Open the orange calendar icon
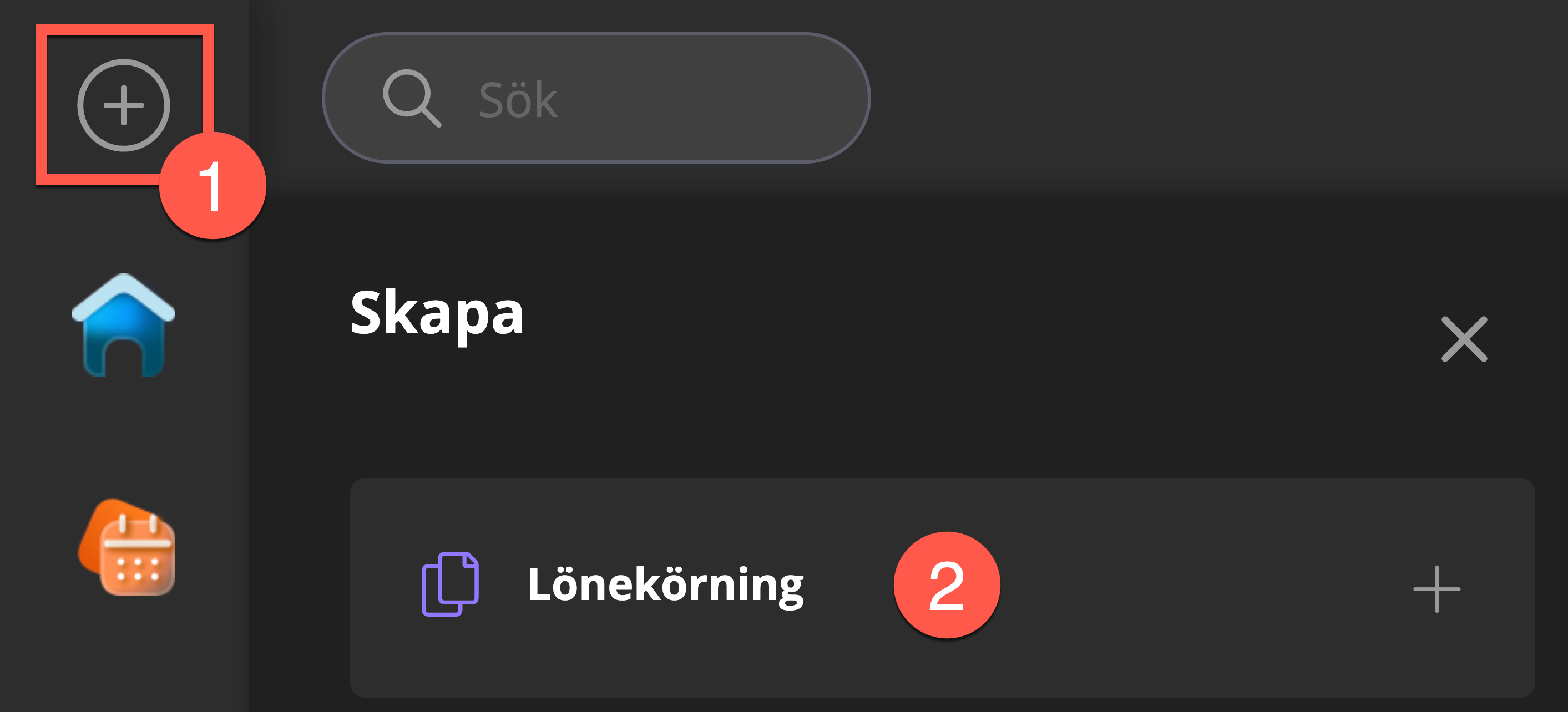1568x712 pixels. click(127, 547)
